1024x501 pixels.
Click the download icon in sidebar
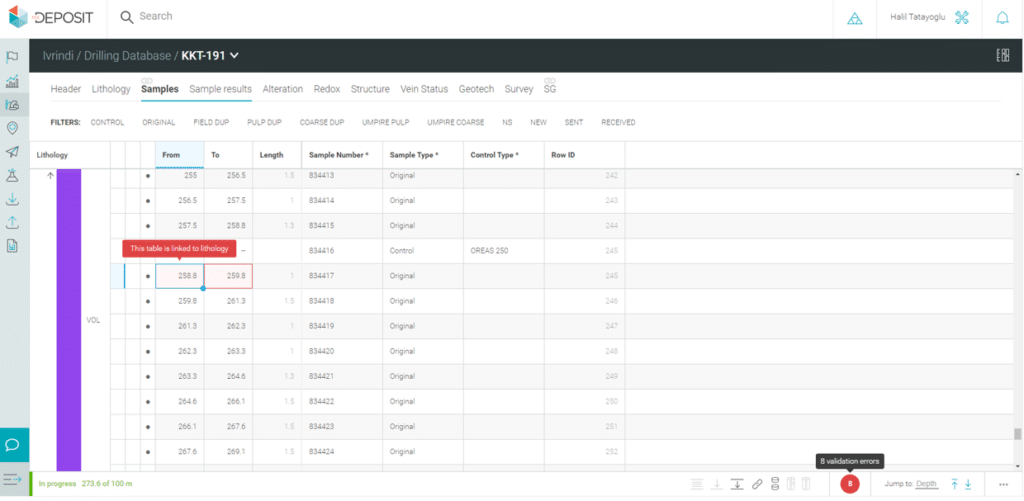tap(12, 199)
